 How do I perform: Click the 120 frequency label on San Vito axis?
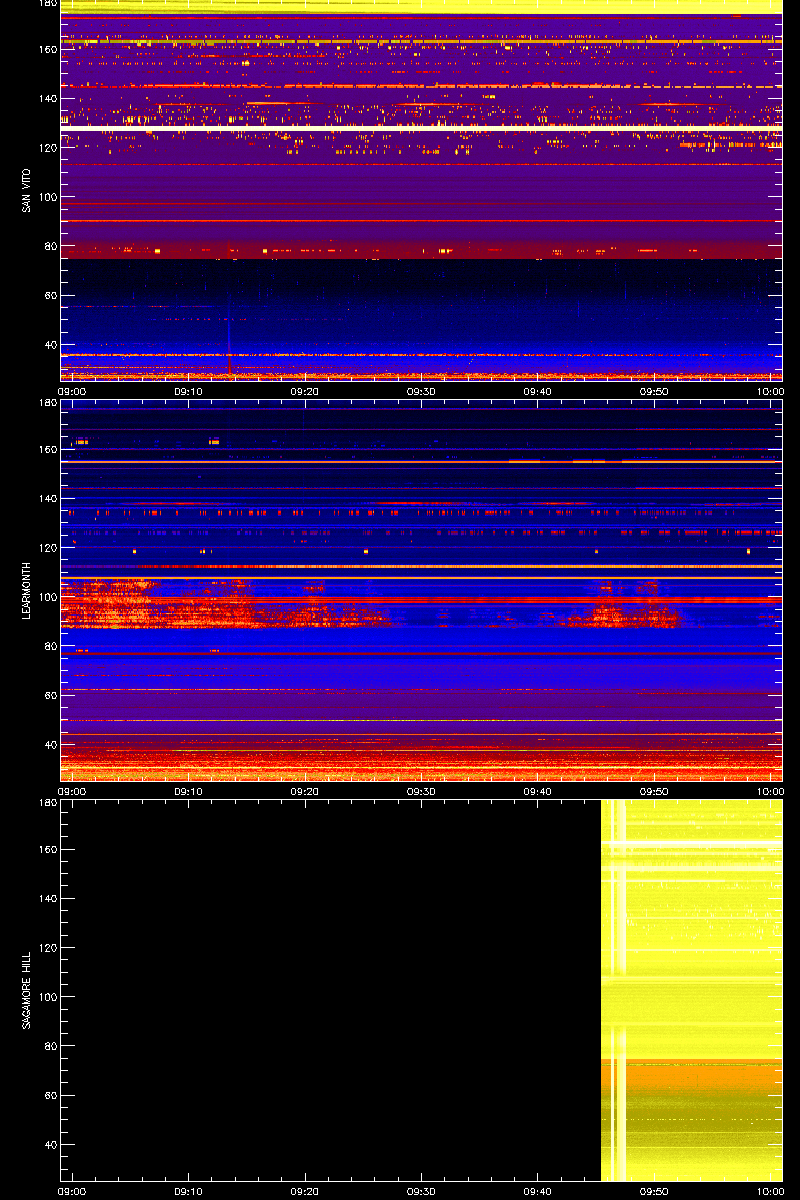[47, 148]
